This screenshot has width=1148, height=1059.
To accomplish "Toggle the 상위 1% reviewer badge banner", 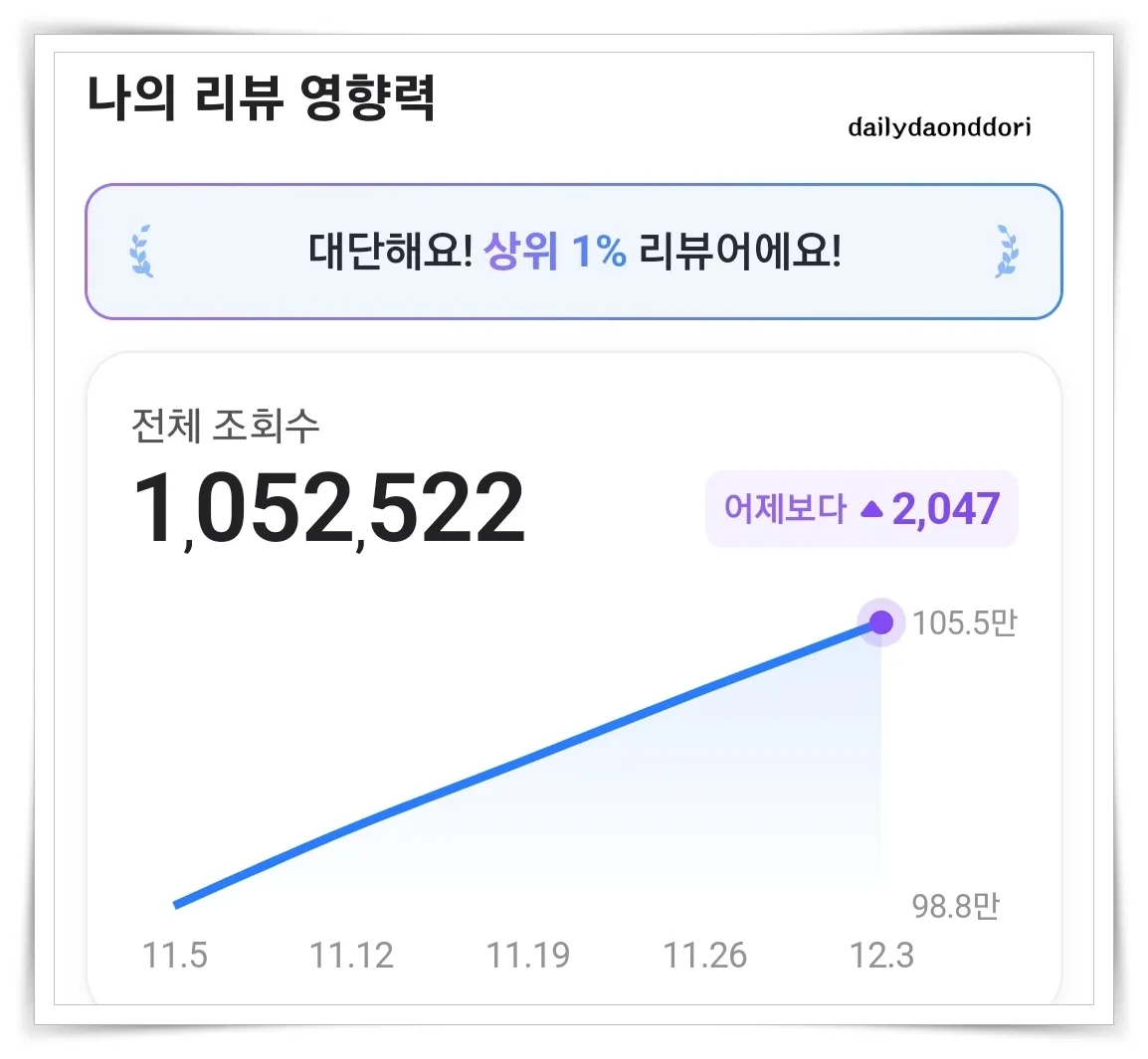I will [574, 251].
